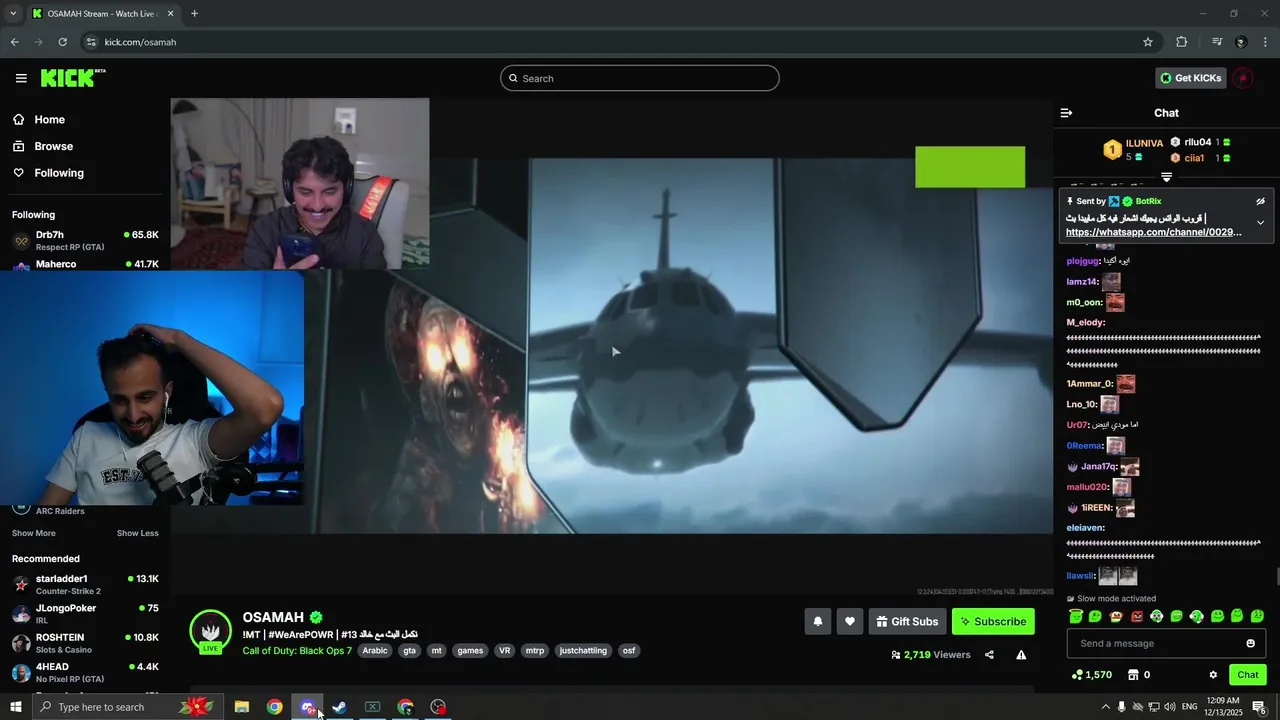1280x720 pixels.
Task: Open chat settings gear
Action: 1213,675
